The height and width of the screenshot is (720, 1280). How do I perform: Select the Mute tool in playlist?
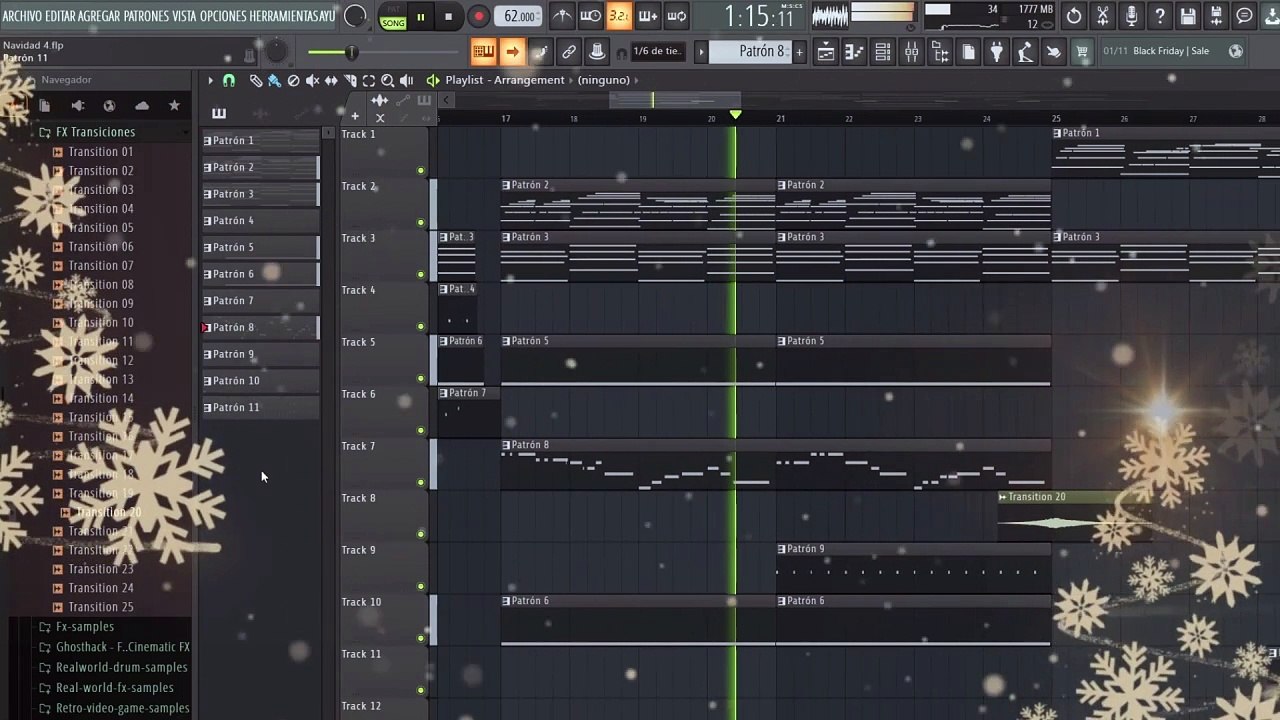(x=312, y=80)
